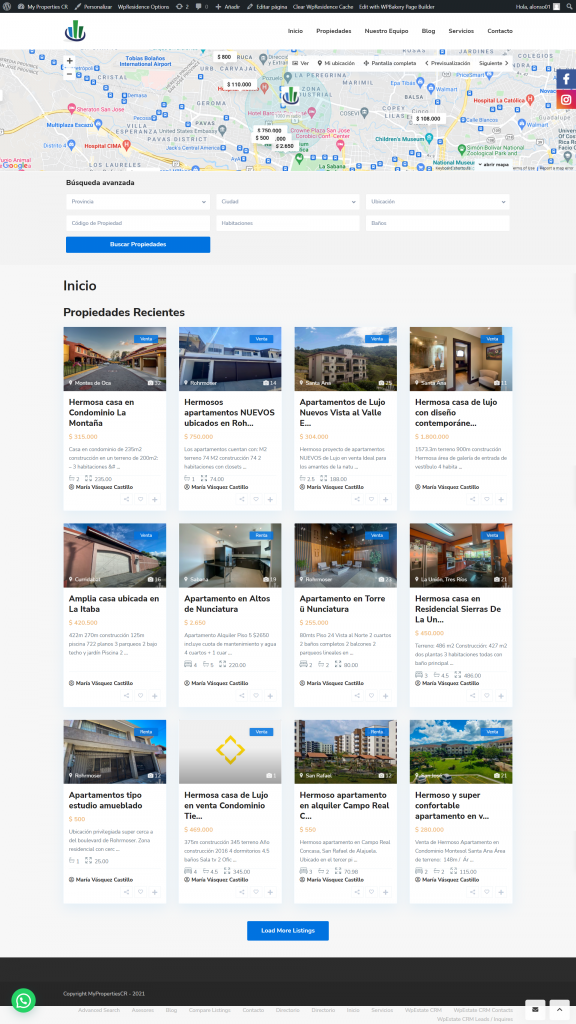
Task: Open the Nuestro Equipo menu item
Action: tap(387, 31)
